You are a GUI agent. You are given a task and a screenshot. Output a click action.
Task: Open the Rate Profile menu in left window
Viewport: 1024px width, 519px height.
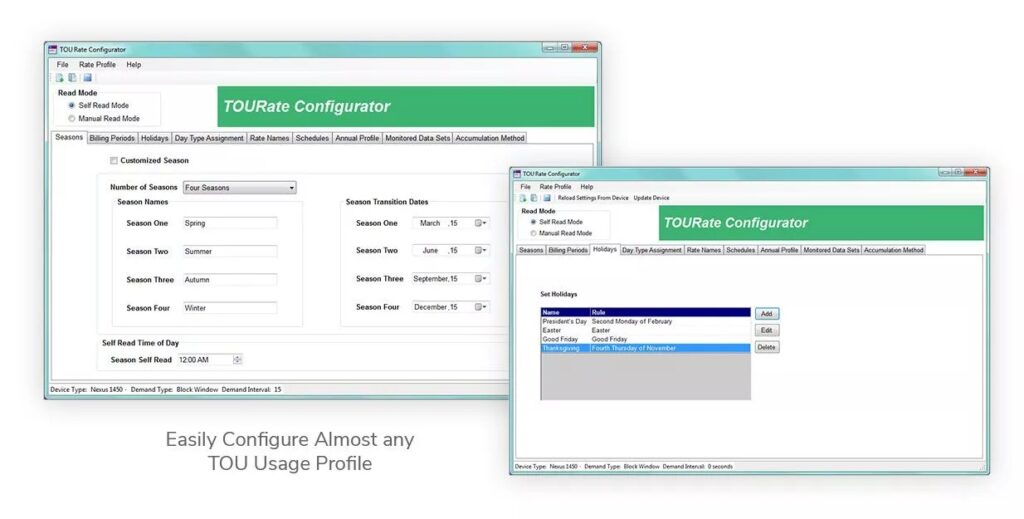point(97,65)
